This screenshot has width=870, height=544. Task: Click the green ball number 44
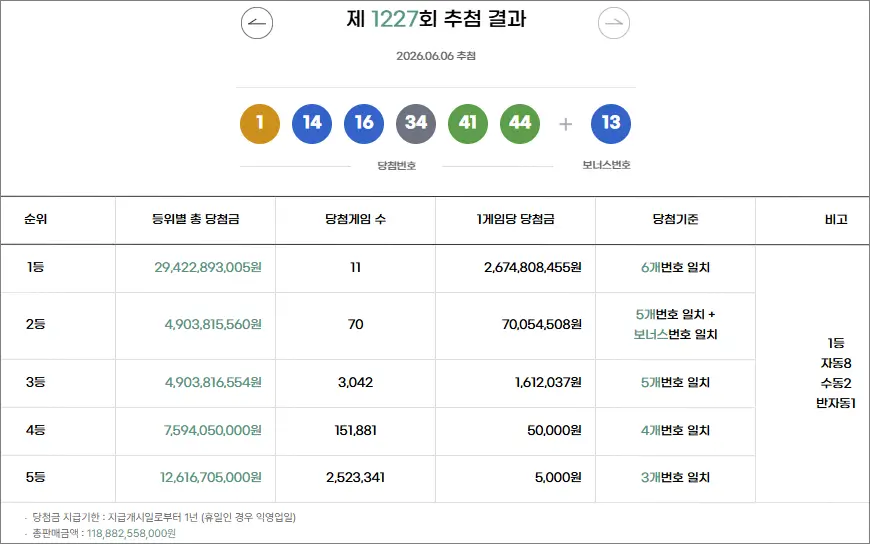click(x=520, y=123)
